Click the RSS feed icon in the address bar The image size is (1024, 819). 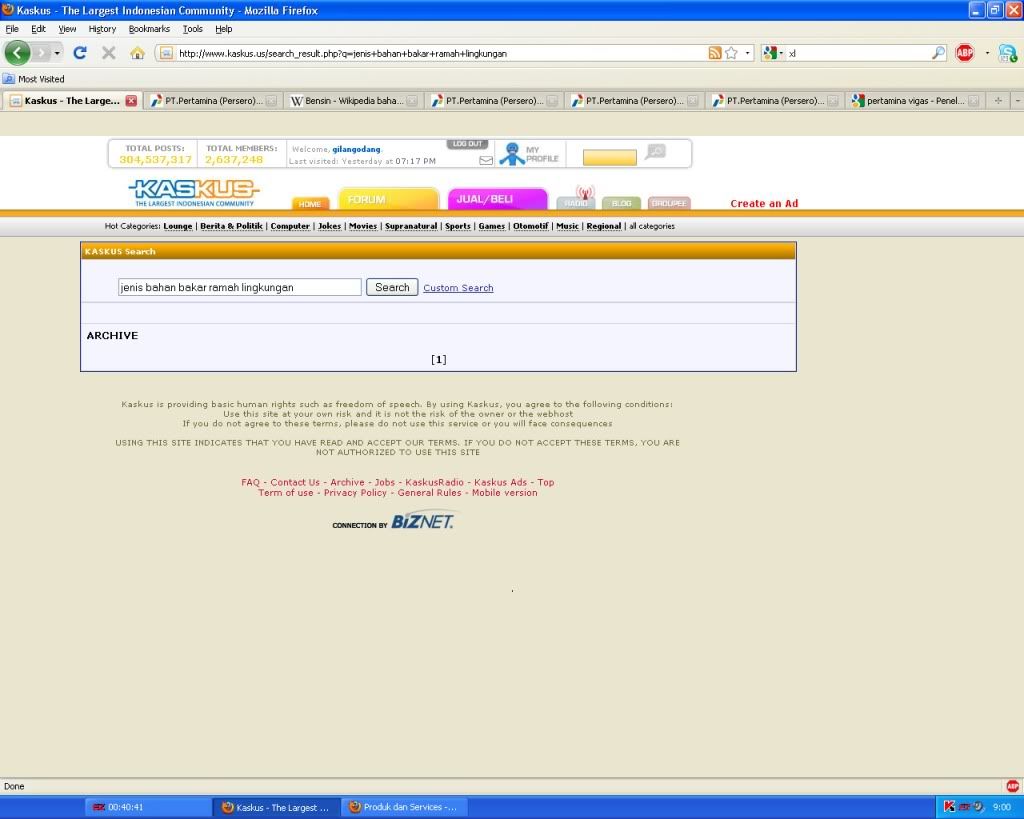pyautogui.click(x=715, y=53)
